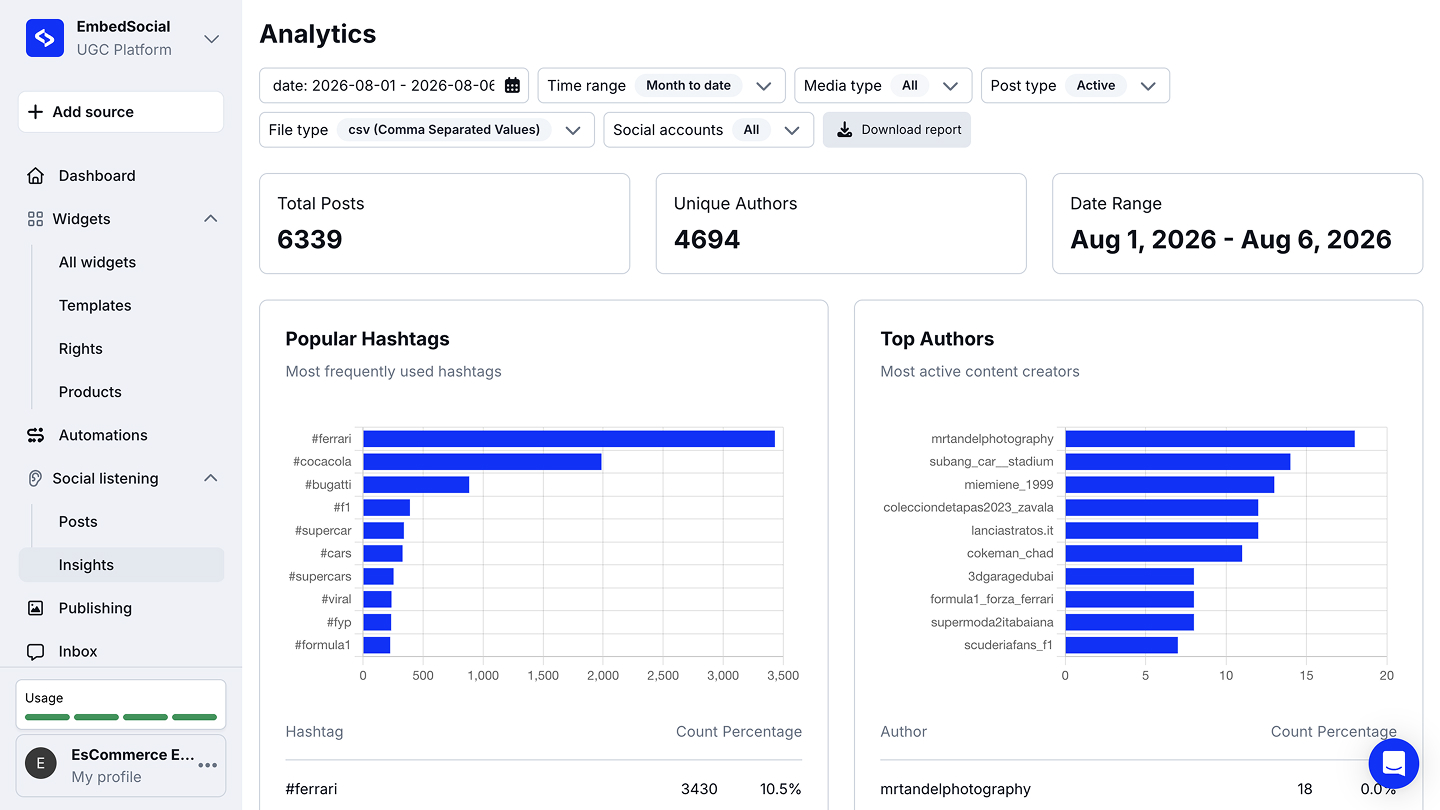The width and height of the screenshot is (1440, 810).
Task: Open the profile three-dots menu
Action: pyautogui.click(x=208, y=765)
